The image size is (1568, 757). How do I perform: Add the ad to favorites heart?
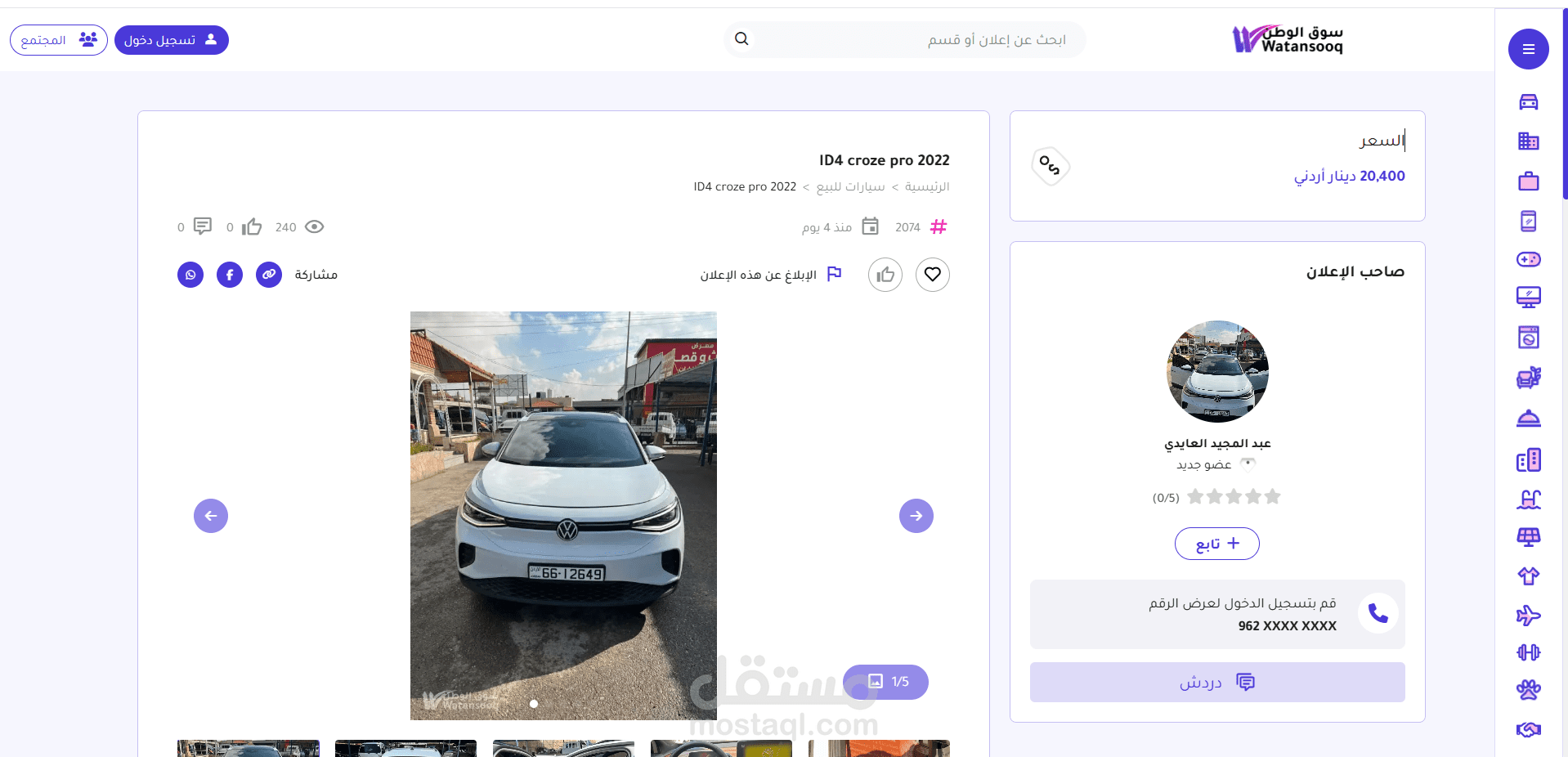coord(933,275)
